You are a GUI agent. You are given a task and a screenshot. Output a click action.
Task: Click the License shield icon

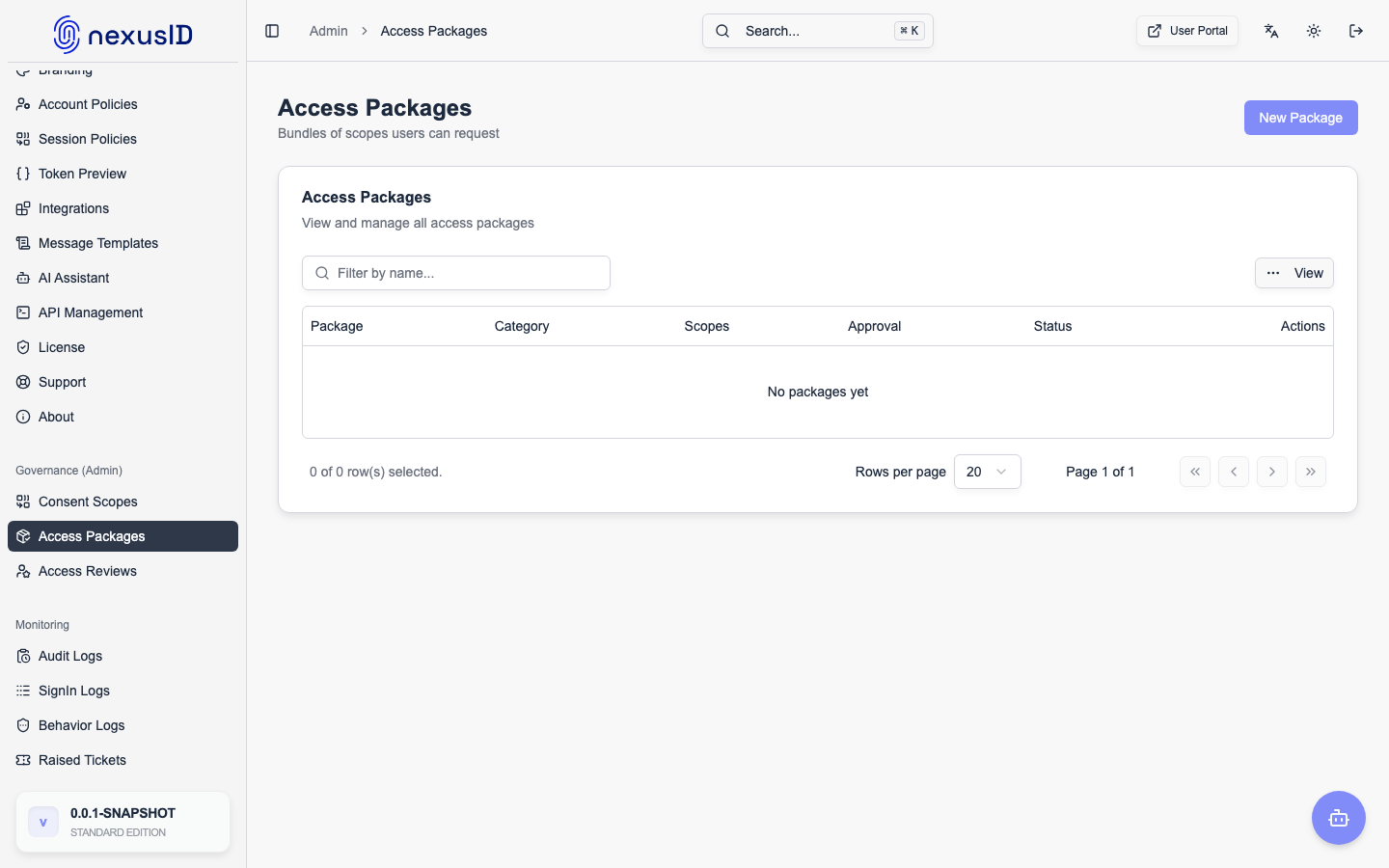pos(23,347)
